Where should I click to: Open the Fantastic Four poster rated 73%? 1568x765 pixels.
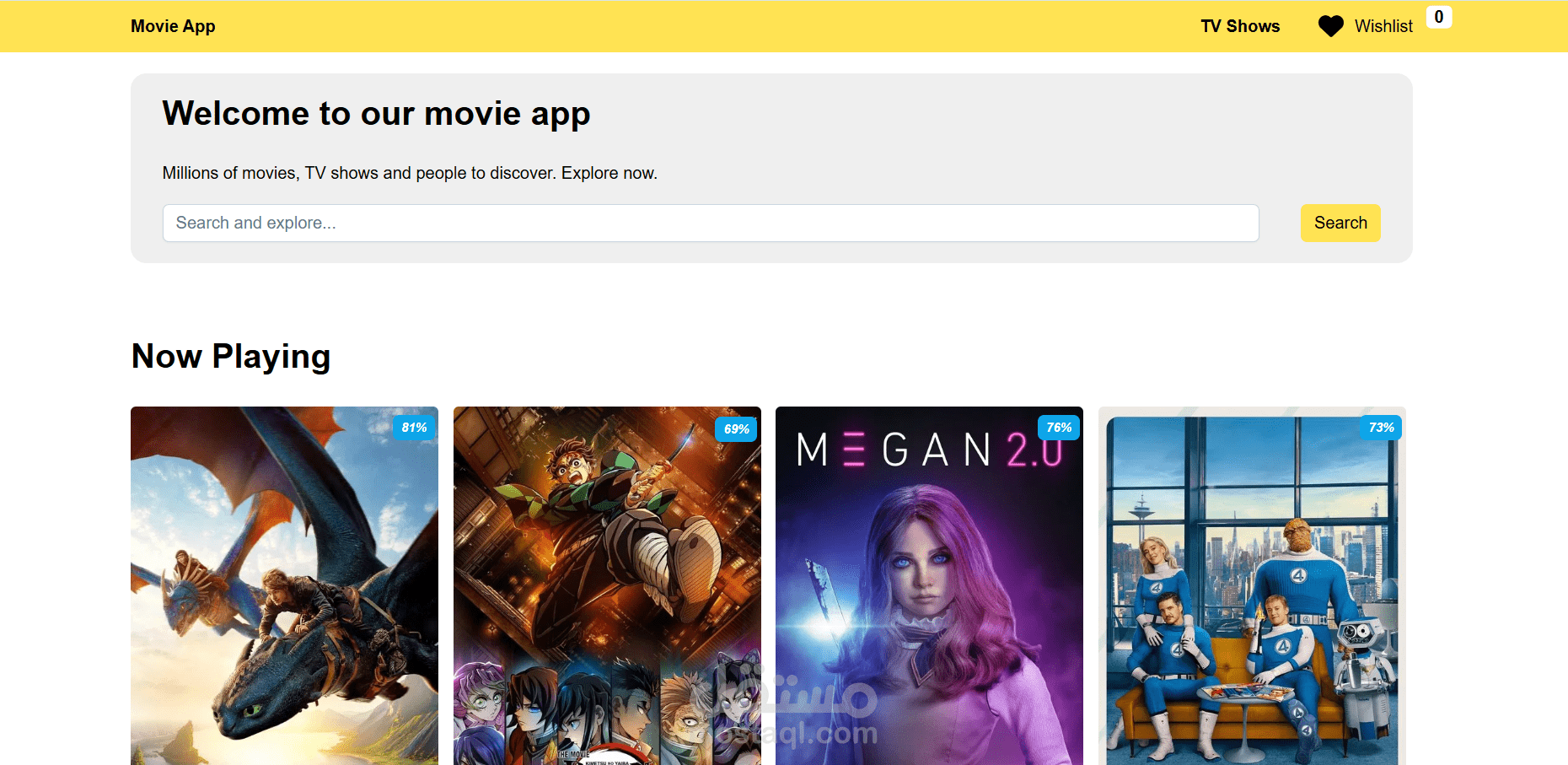click(x=1252, y=585)
